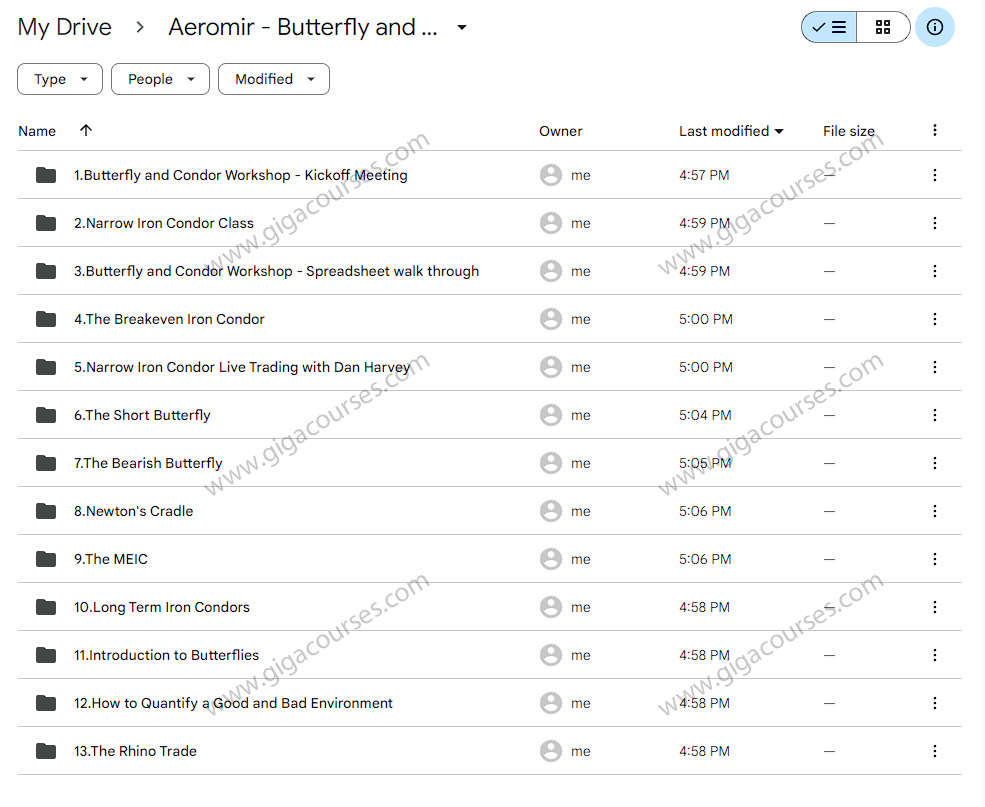This screenshot has width=985, height=807.
Task: Open Aeromir folder name dropdown in breadcrumb
Action: point(461,28)
